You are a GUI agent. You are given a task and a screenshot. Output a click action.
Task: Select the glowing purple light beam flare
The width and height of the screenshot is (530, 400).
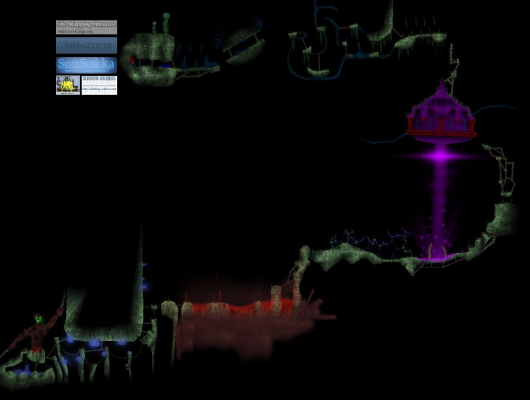(440, 156)
